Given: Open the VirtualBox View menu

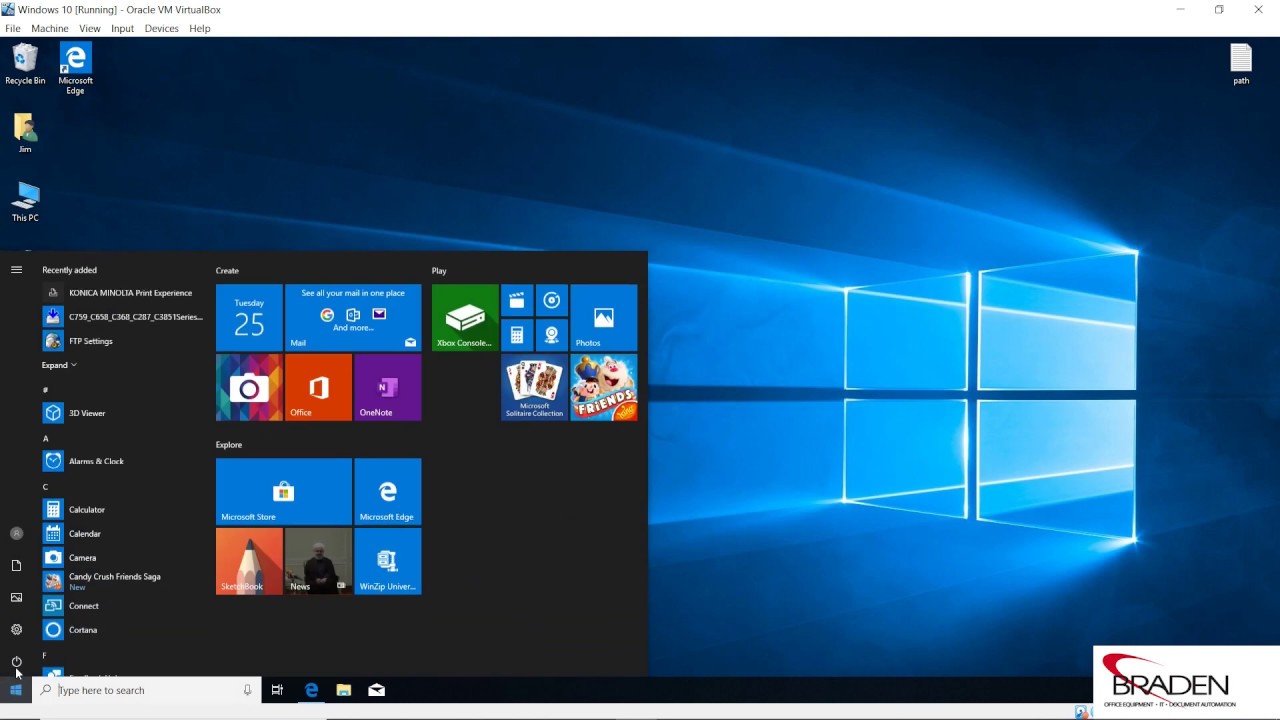Looking at the screenshot, I should point(90,28).
